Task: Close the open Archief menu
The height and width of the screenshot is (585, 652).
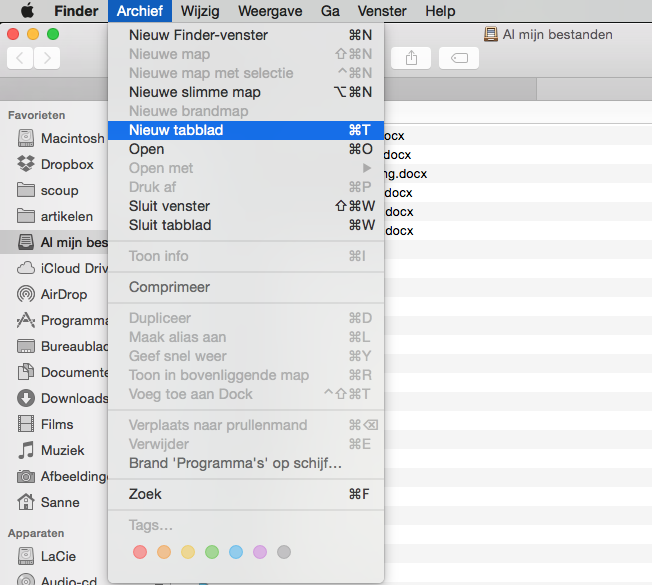Action: point(140,11)
